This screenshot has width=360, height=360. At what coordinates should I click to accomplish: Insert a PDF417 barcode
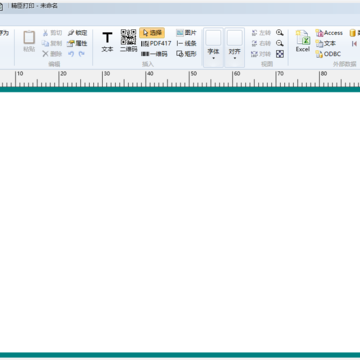[156, 43]
